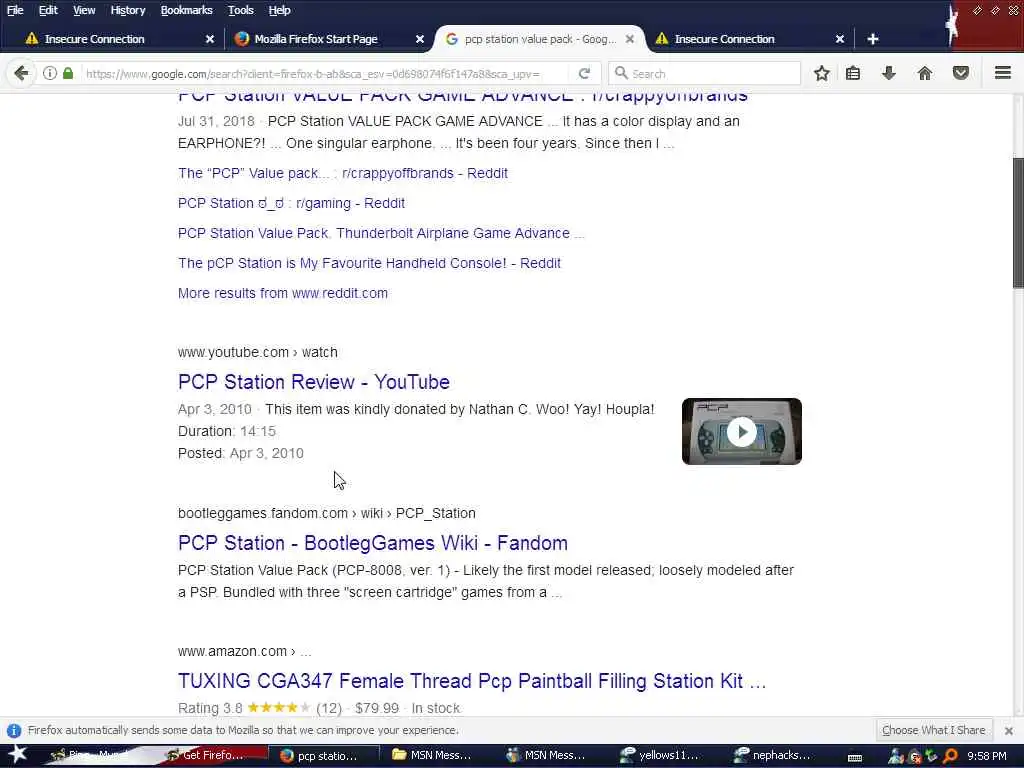Click the Start button star in taskbar
The height and width of the screenshot is (768, 1024).
pos(17,754)
